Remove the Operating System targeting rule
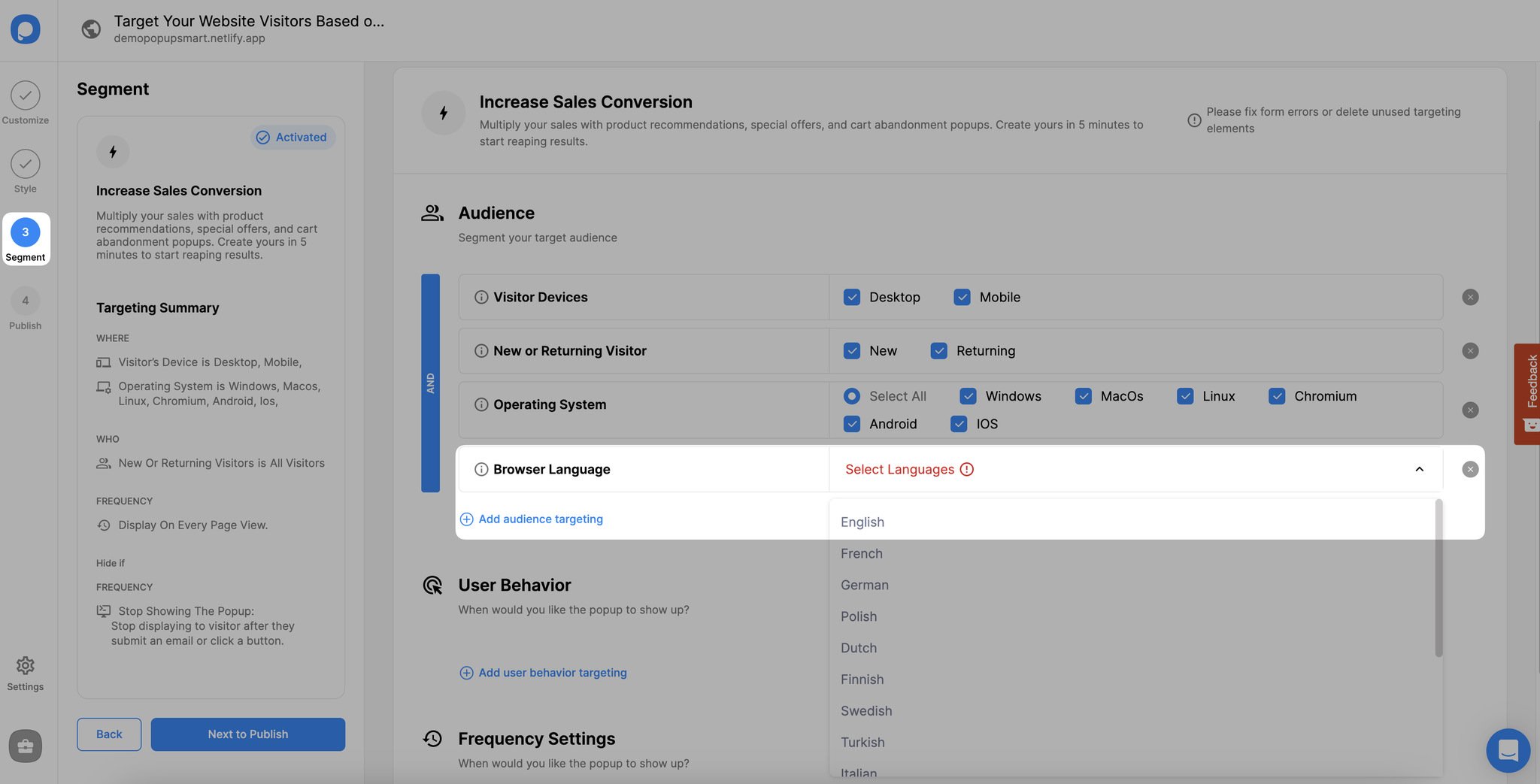Viewport: 1540px width, 784px height. [x=1470, y=410]
